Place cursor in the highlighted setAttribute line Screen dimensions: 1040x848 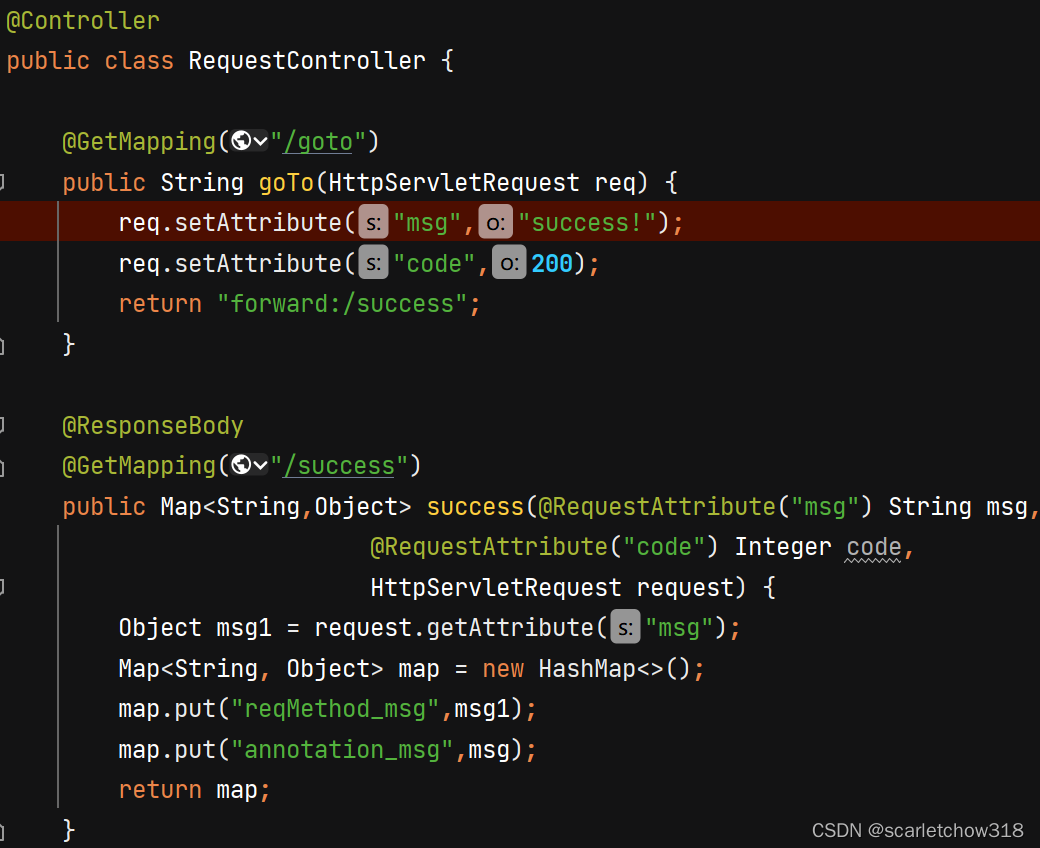400,221
